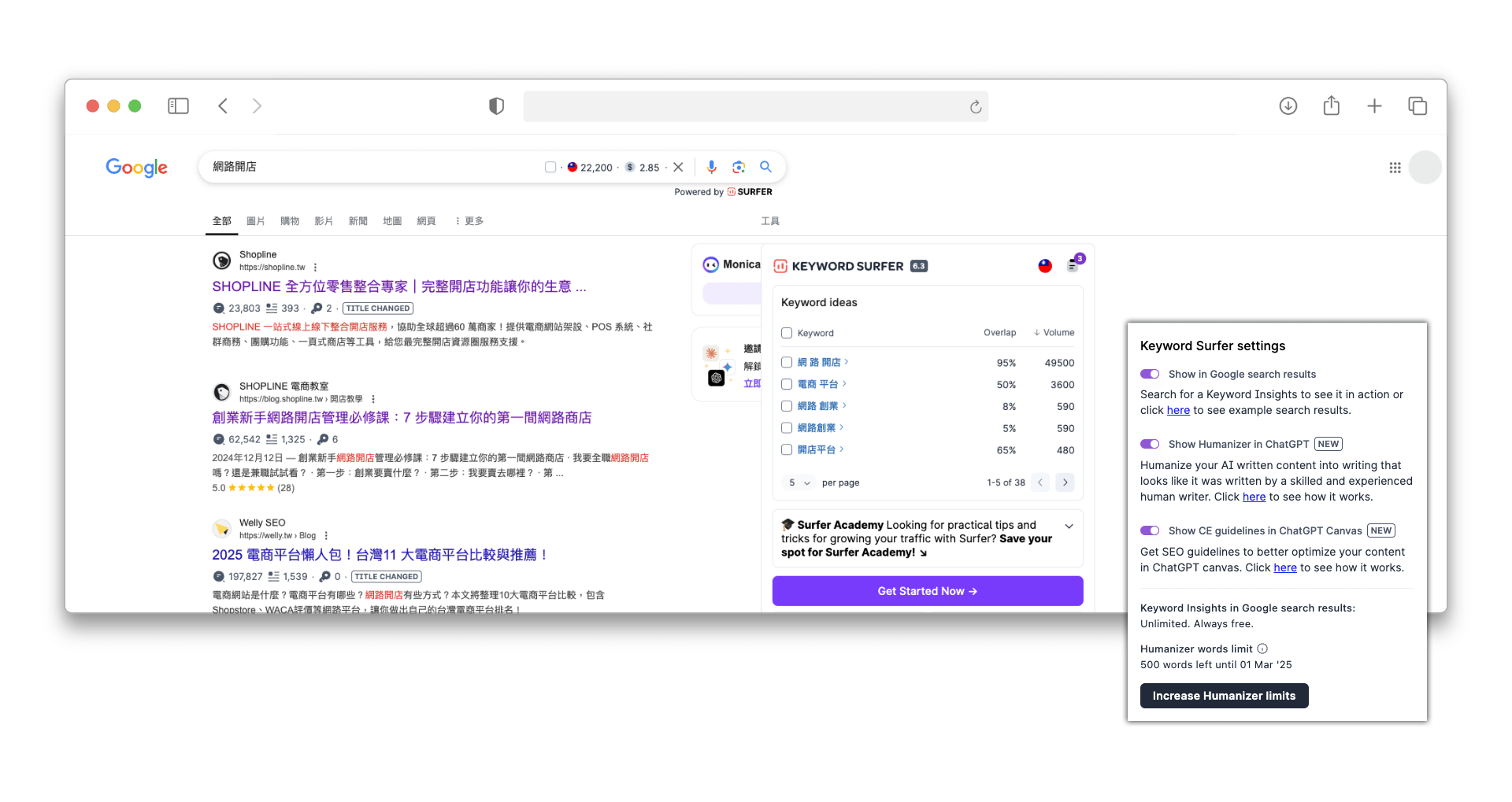Screen dimensions: 1512x802
Task: Toggle Show in Google search results
Action: click(x=1150, y=374)
